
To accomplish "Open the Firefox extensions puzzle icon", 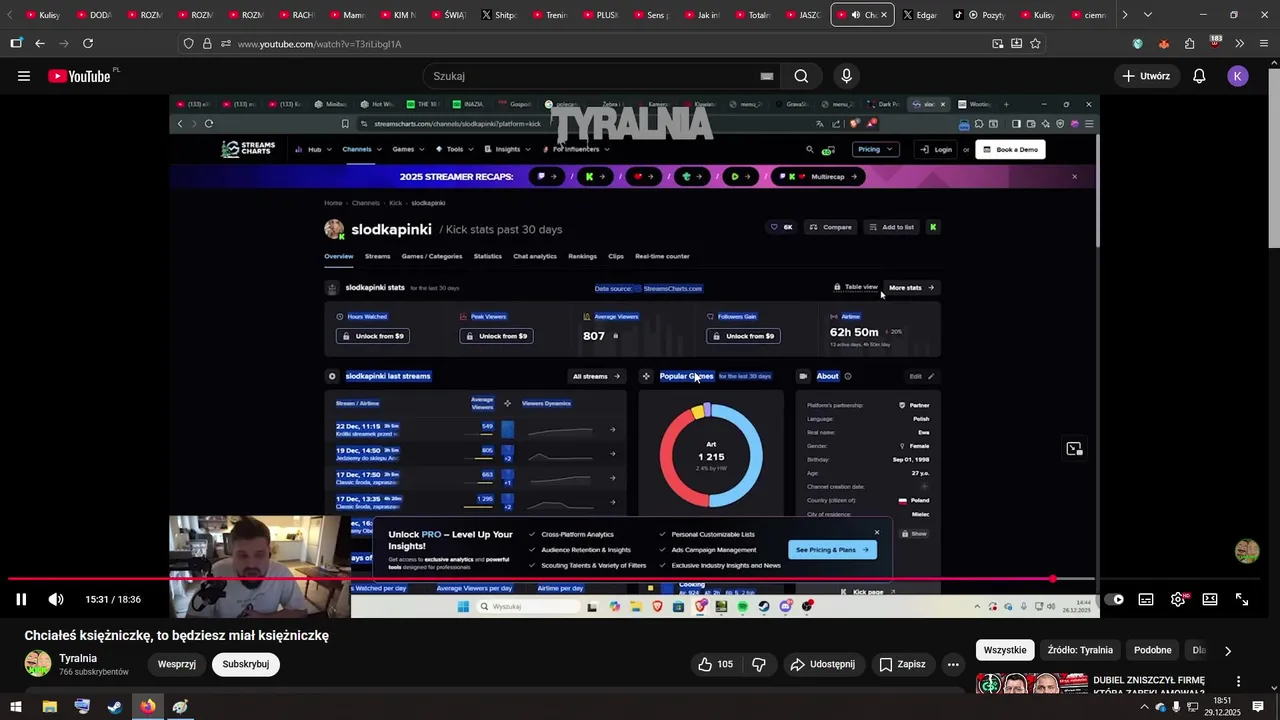I will [x=1189, y=44].
